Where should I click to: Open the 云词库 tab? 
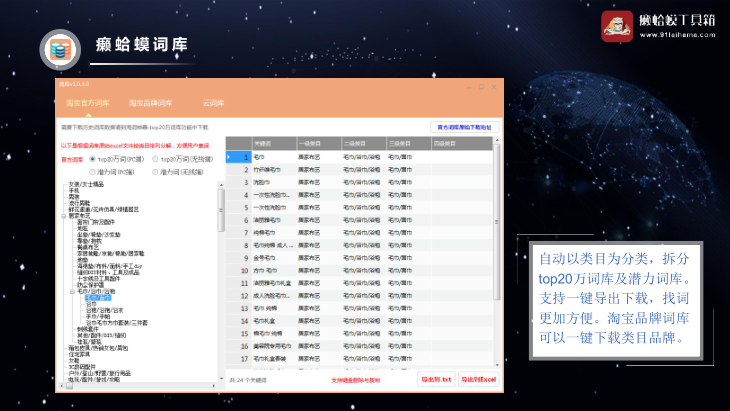click(x=213, y=103)
